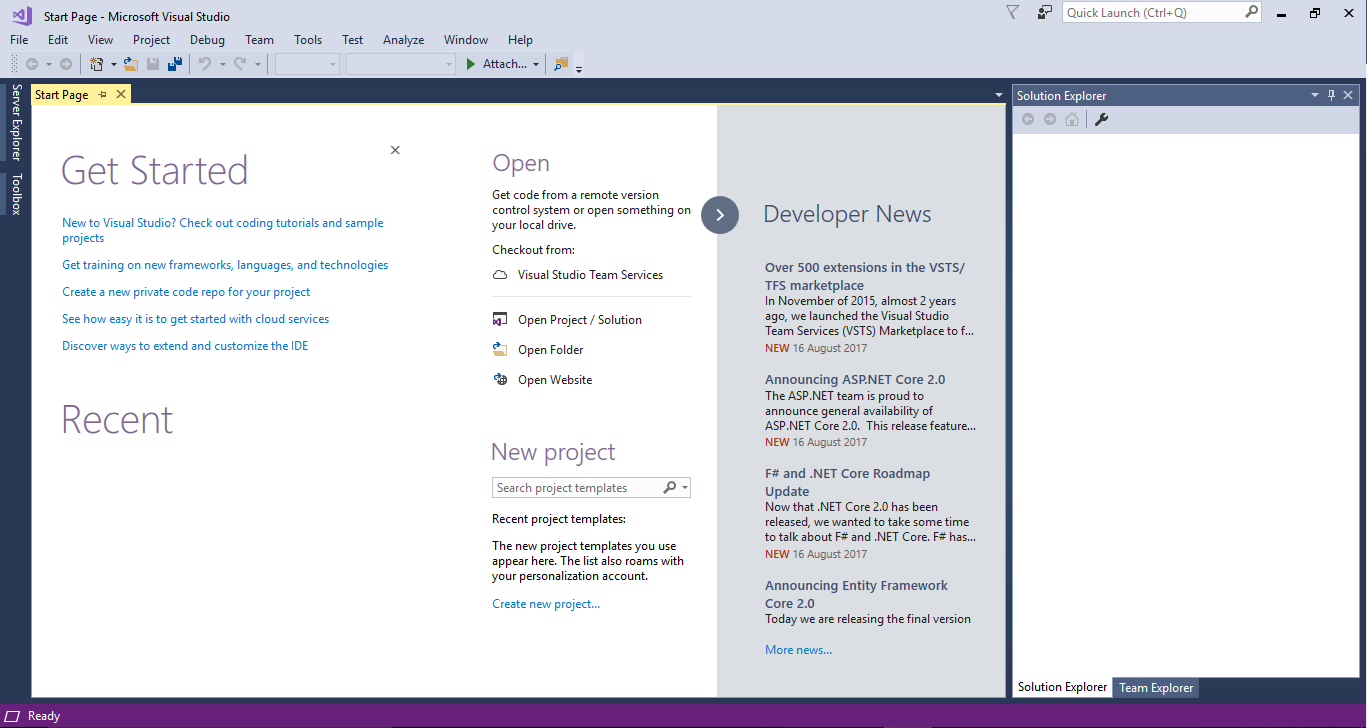Click the toolbar drag handle grip
Viewport: 1367px width, 728px height.
click(x=14, y=64)
